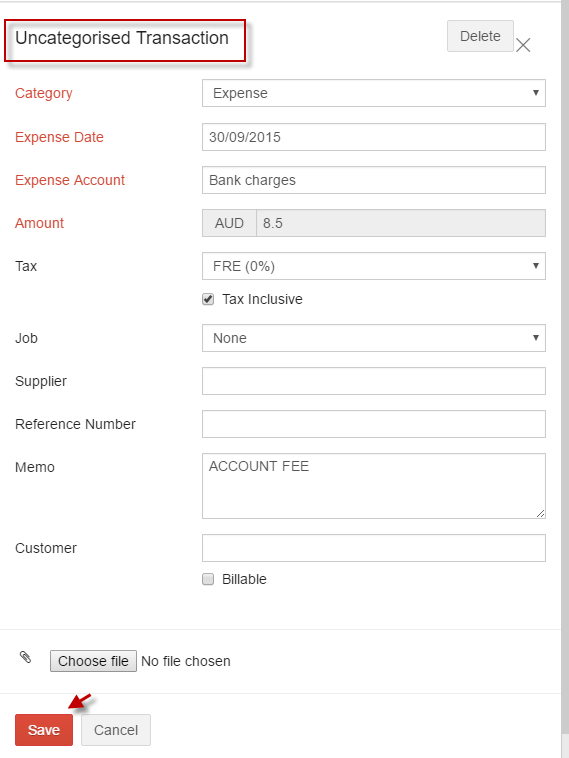Enable the Billable checkbox
Screen dimensions: 569x758
pyautogui.click(x=208, y=579)
